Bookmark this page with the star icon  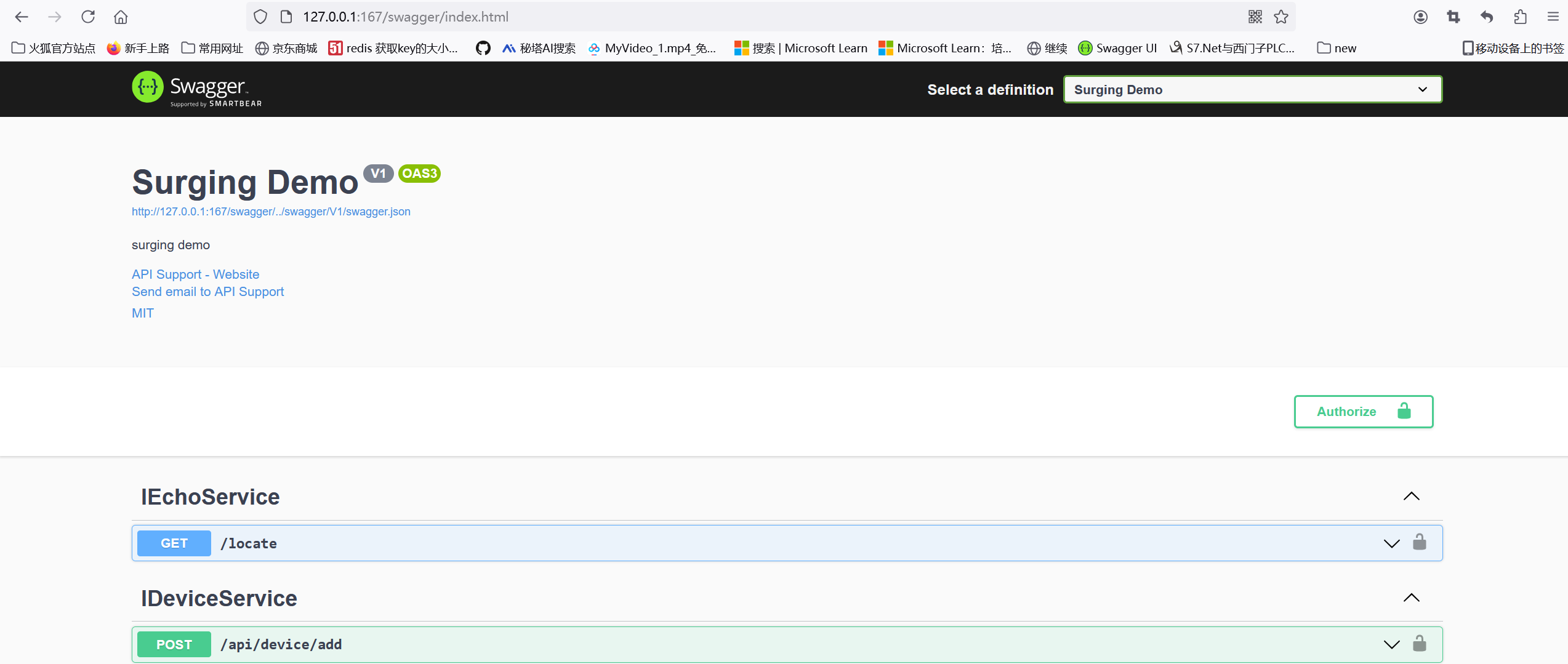pyautogui.click(x=1281, y=17)
